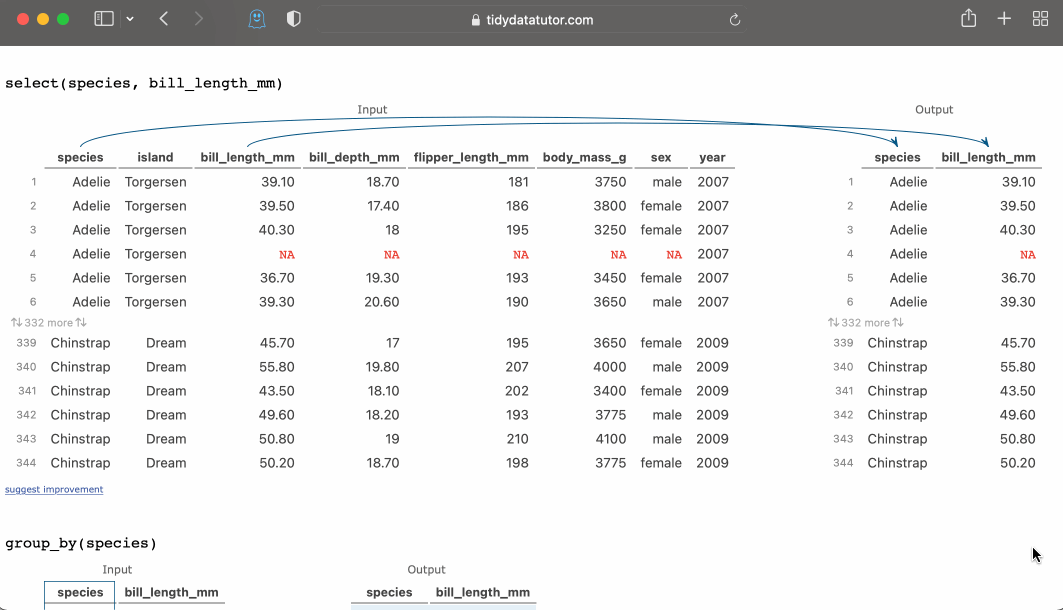The width and height of the screenshot is (1063, 610).
Task: Click the forward navigation arrow
Action: [x=198, y=19]
